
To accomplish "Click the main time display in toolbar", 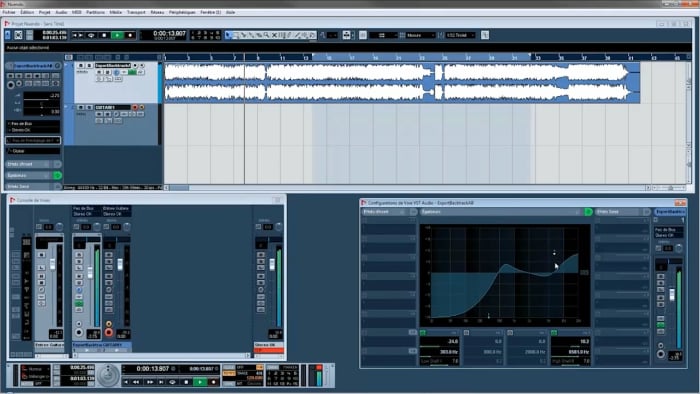I will pos(169,33).
